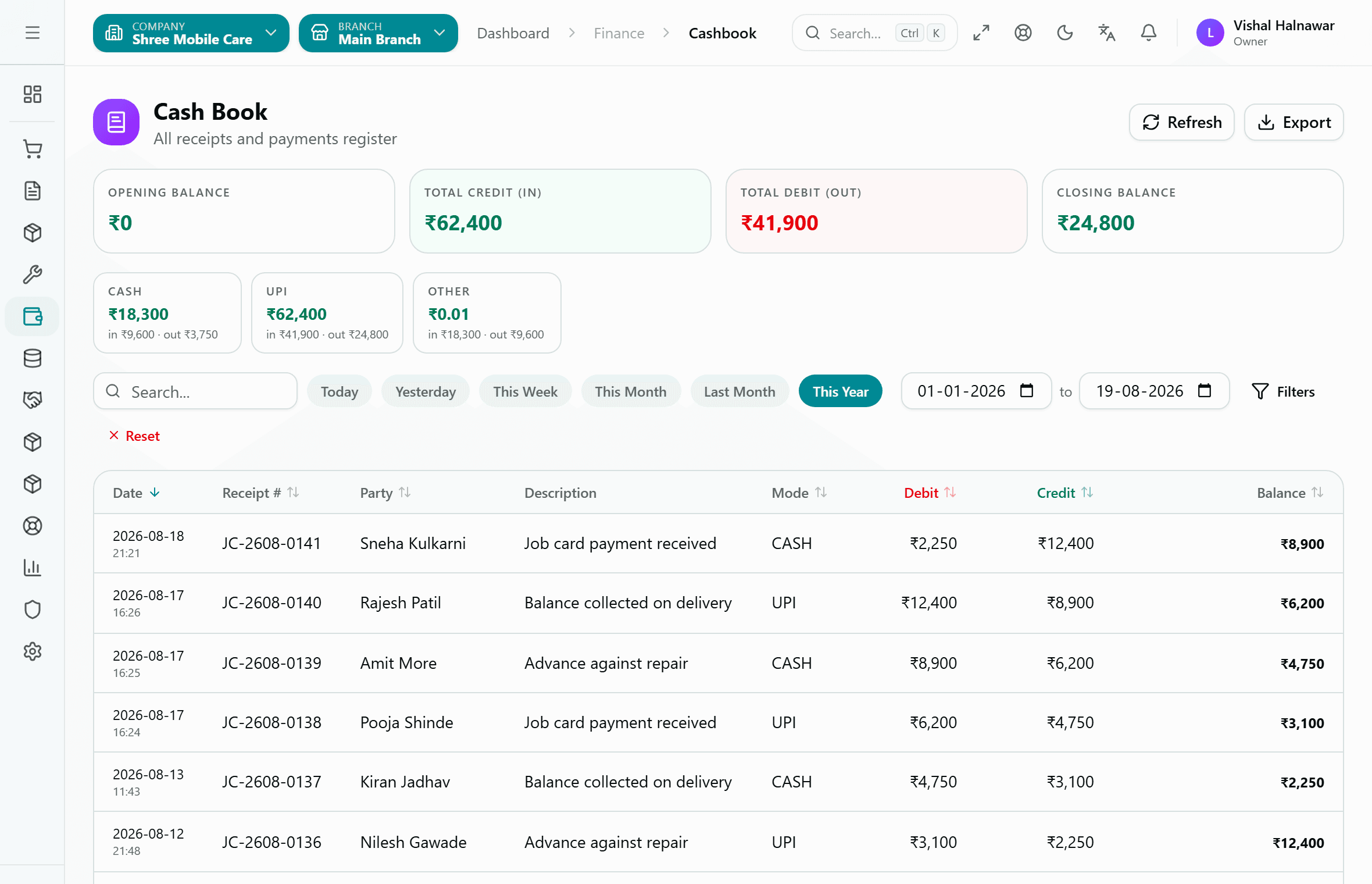Reset the applied filters
This screenshot has width=1372, height=884.
coord(134,436)
